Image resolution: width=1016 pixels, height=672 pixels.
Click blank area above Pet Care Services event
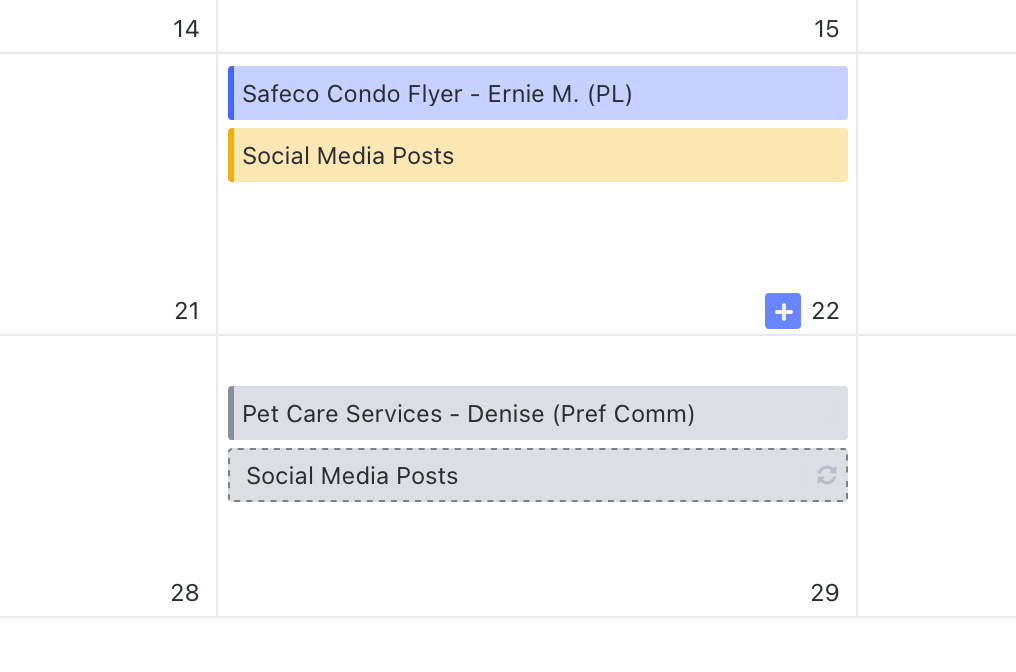click(x=538, y=361)
